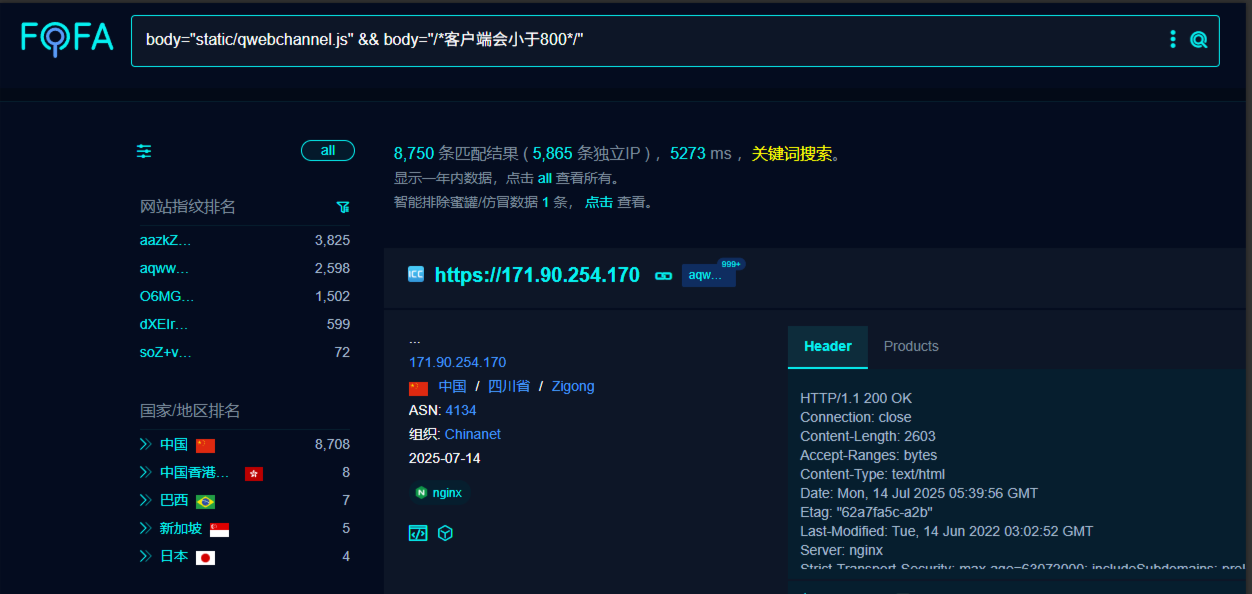Expand the 中国香港 region entry
The width and height of the screenshot is (1252, 594).
(x=145, y=472)
